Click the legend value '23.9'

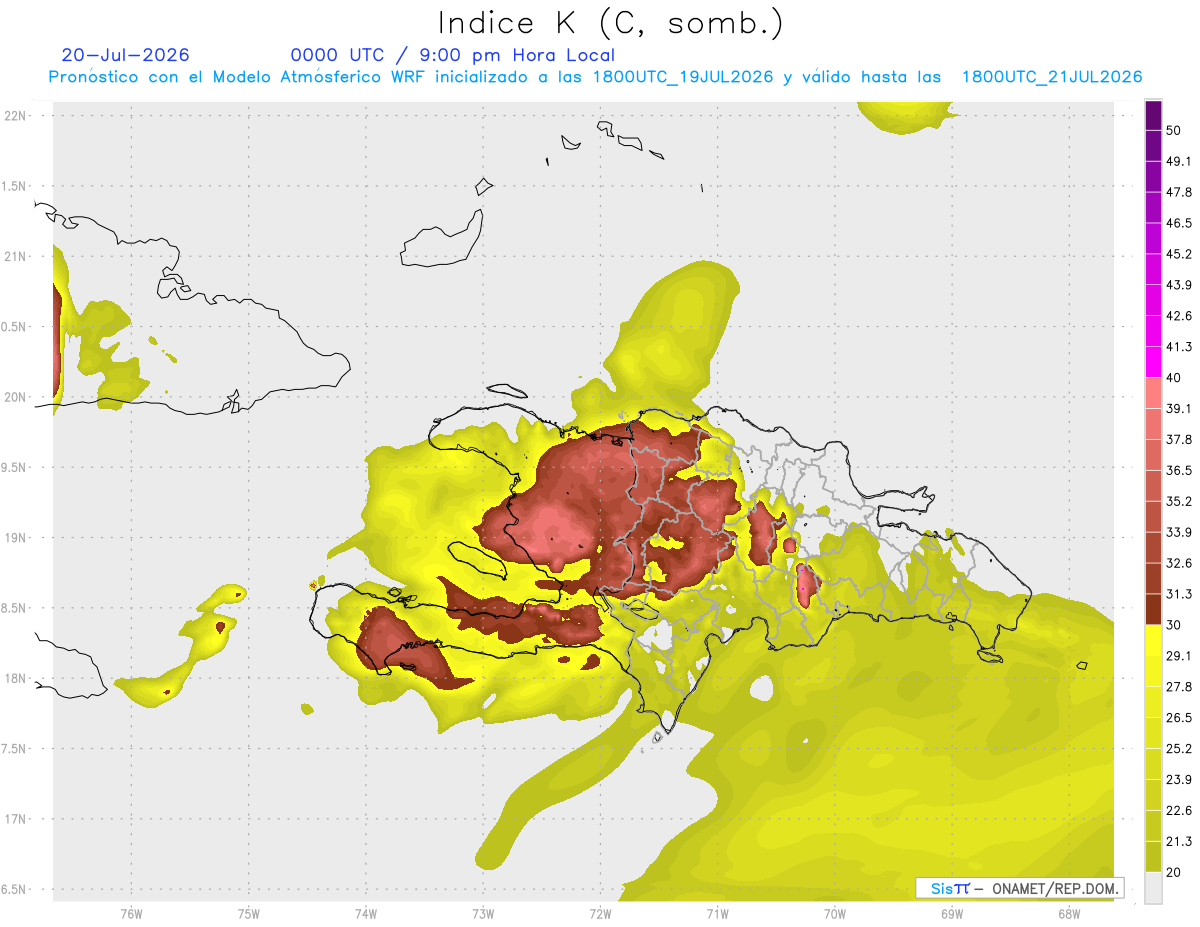(x=1179, y=780)
